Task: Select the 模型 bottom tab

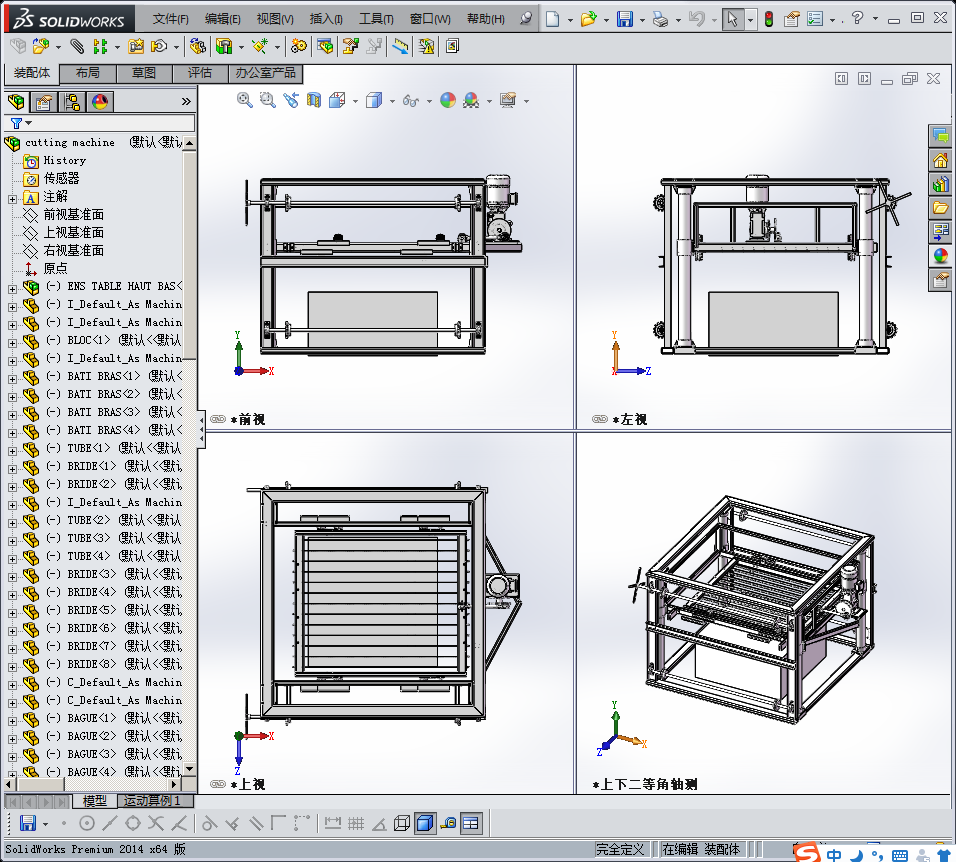Action: pyautogui.click(x=95, y=801)
